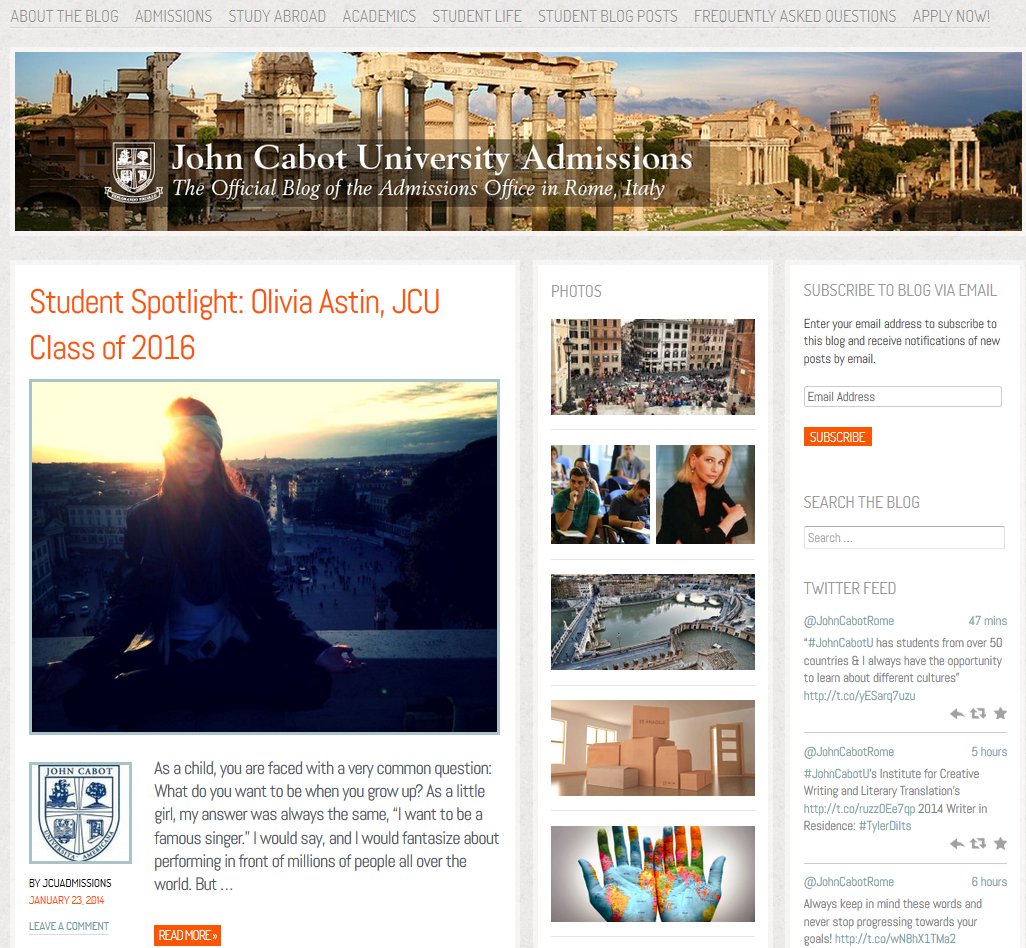Favorite the 47 mins tweet

point(1000,714)
